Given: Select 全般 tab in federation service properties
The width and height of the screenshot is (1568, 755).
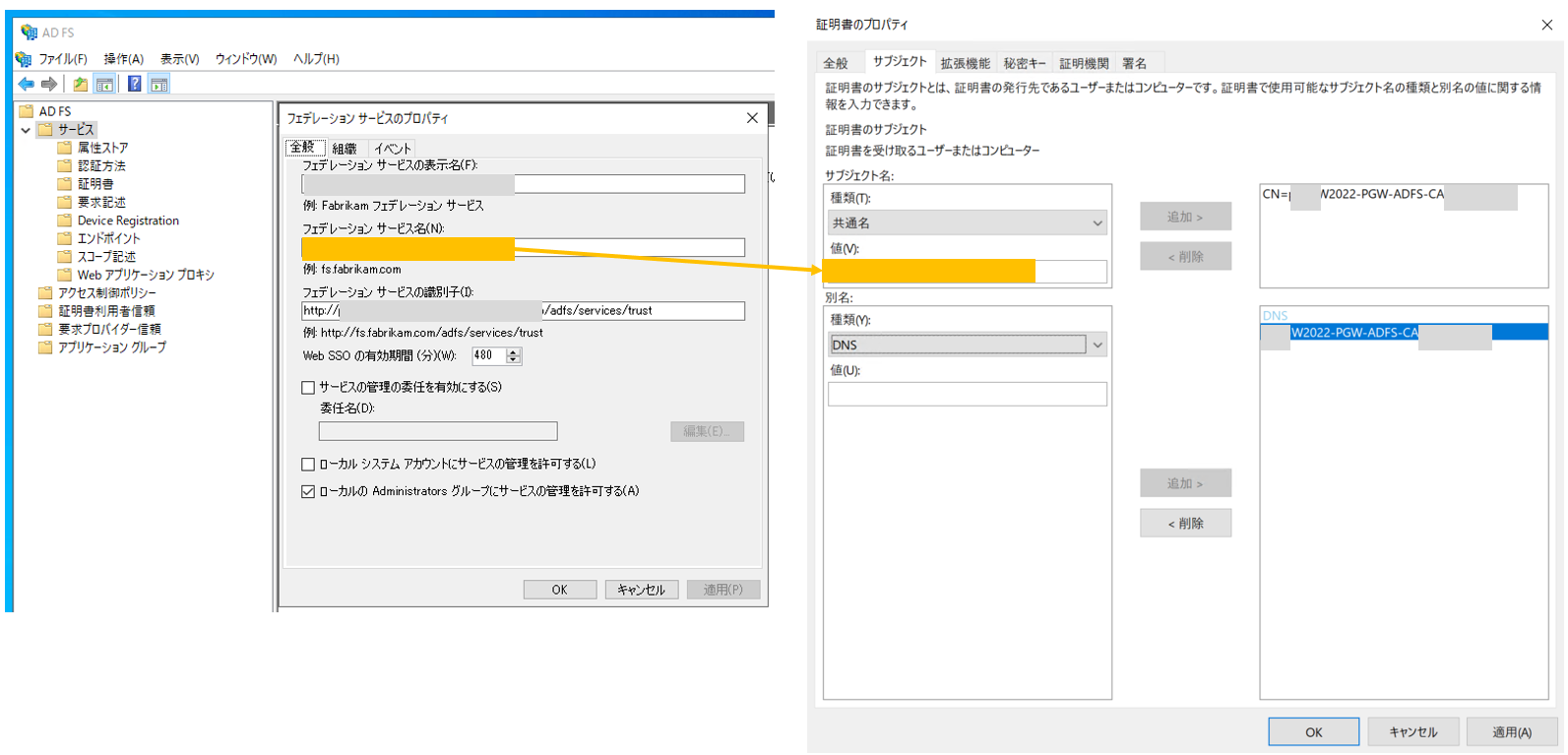Looking at the screenshot, I should 303,148.
